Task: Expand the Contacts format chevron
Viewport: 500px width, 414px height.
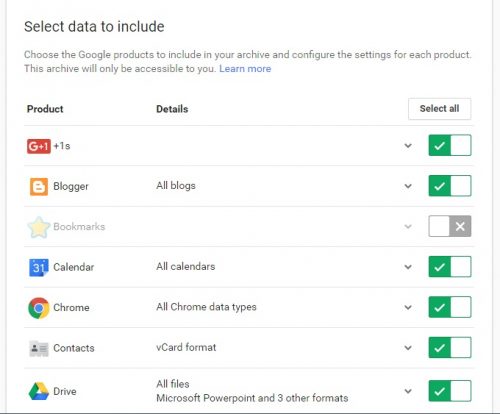Action: [x=408, y=348]
